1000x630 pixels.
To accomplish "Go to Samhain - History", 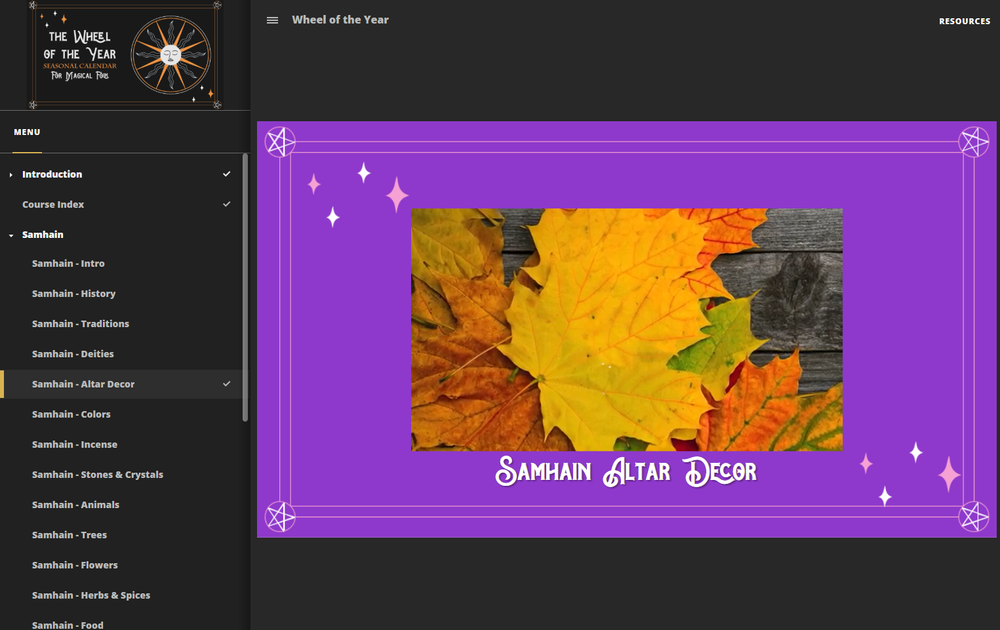I will (x=74, y=293).
